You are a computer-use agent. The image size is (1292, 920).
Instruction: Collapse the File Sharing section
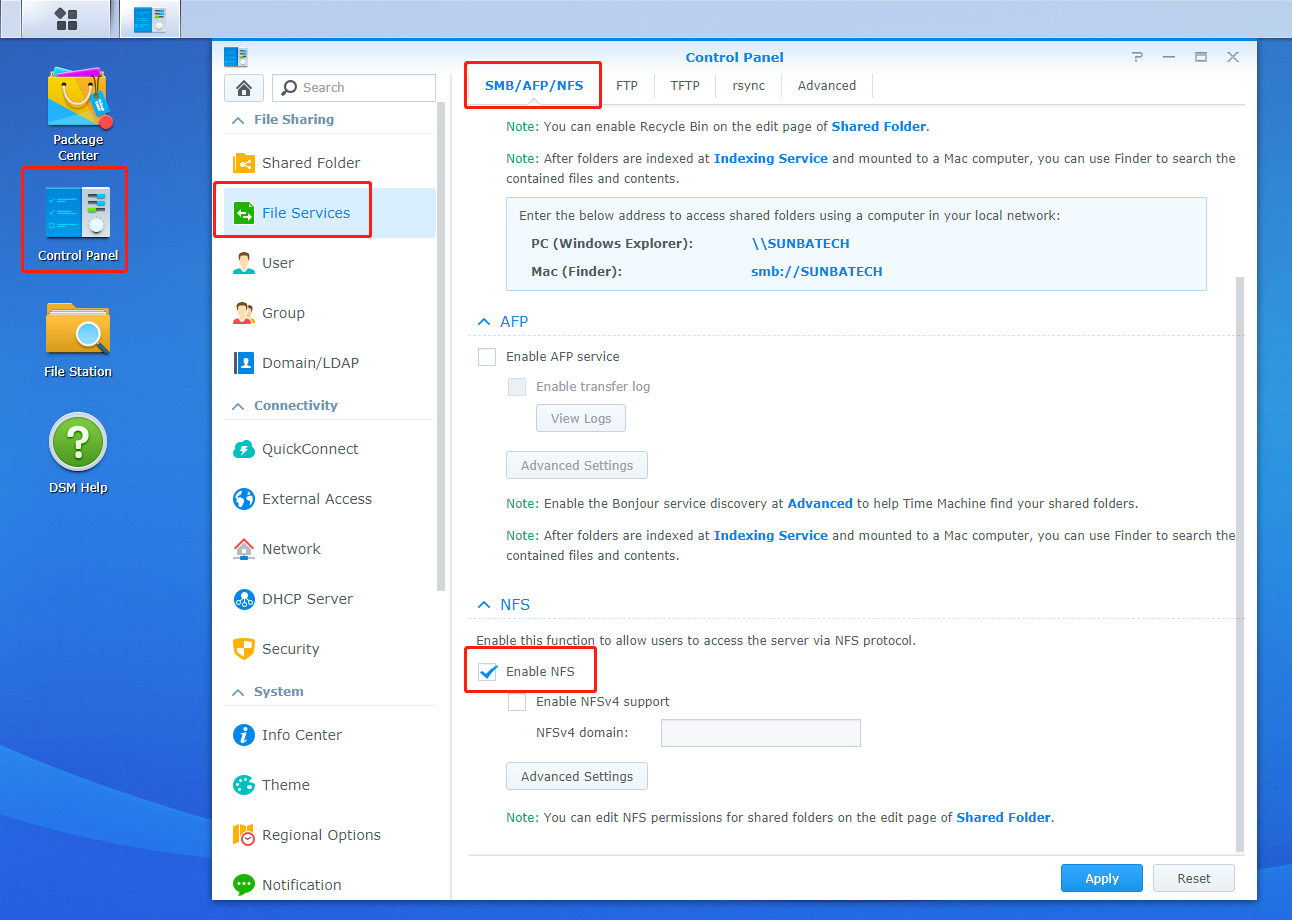tap(237, 120)
